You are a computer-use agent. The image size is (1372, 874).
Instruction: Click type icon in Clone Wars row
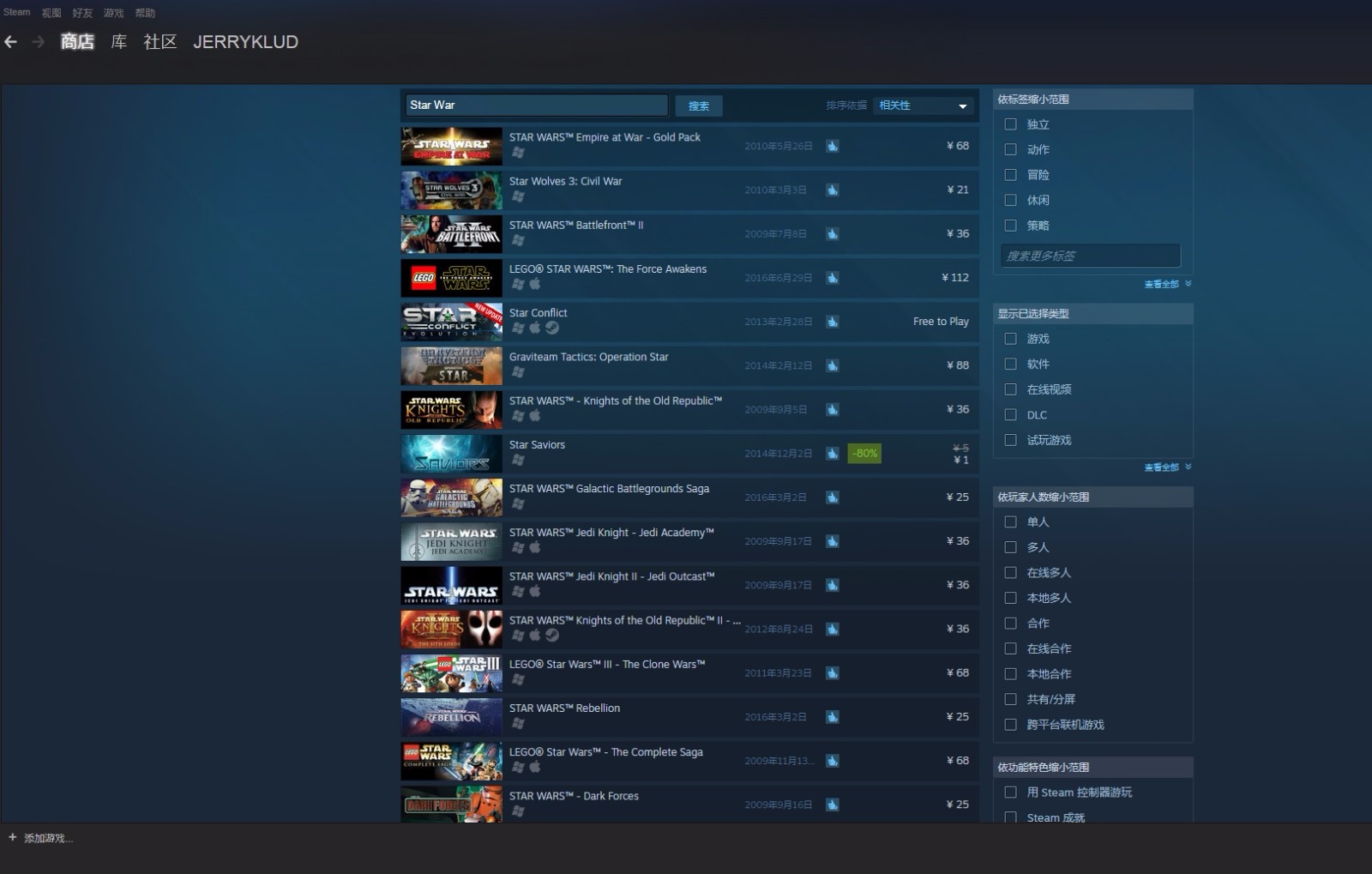(x=832, y=672)
